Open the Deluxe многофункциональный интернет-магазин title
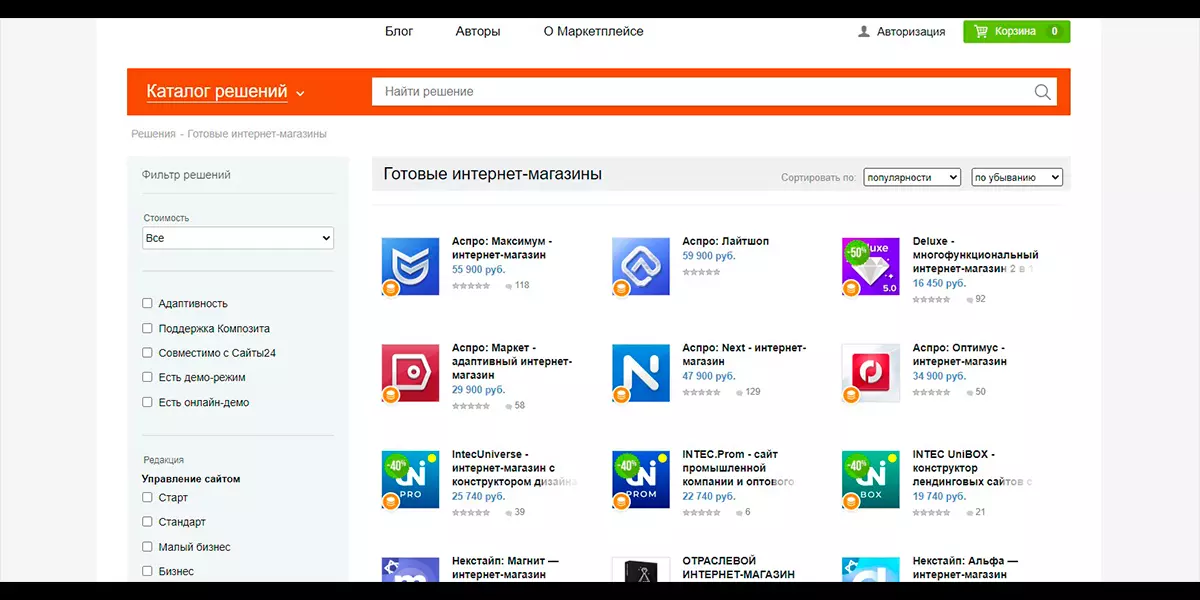This screenshot has width=1200, height=600. (x=975, y=255)
